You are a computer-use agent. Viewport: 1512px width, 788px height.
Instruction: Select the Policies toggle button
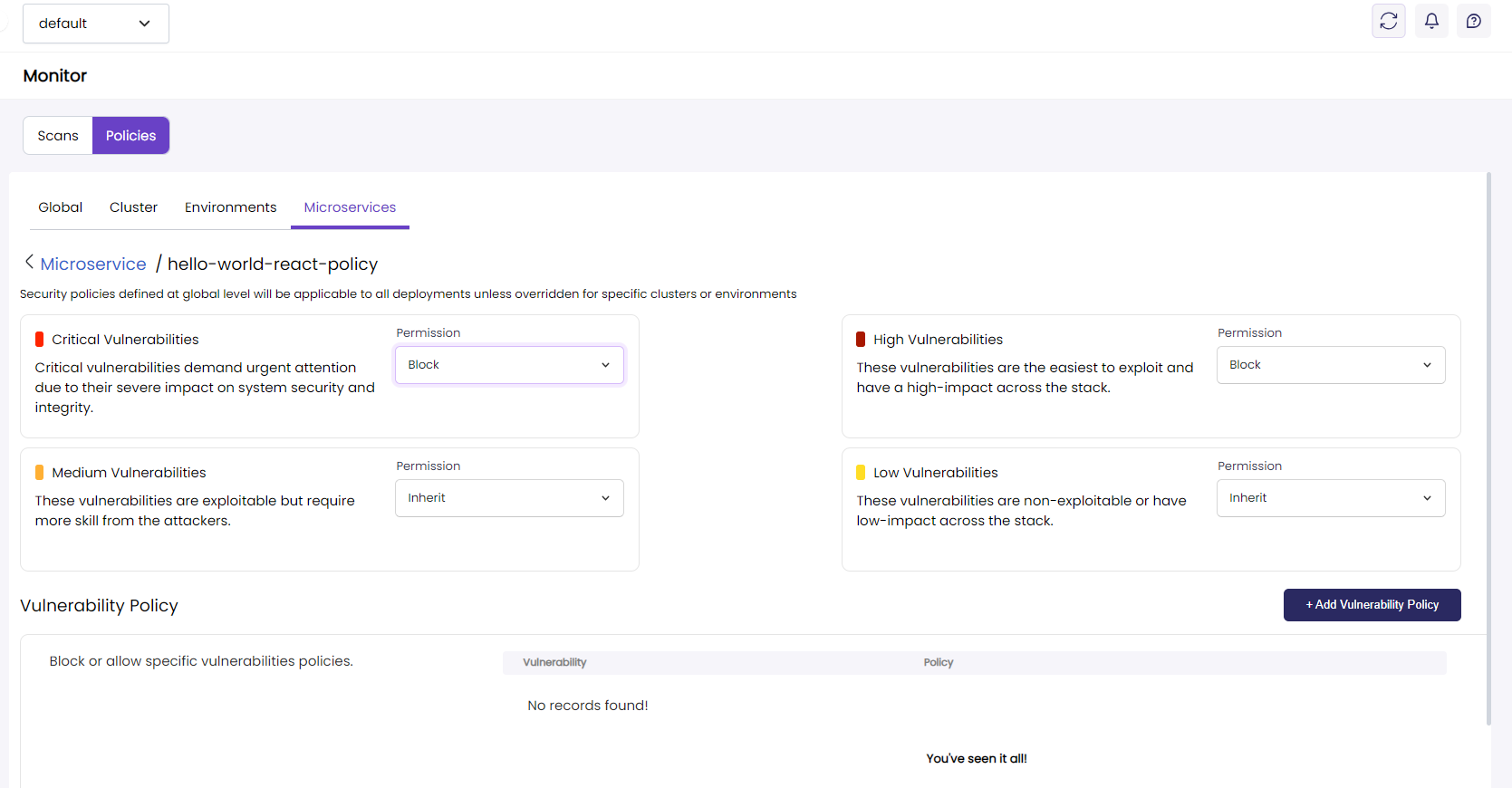pyautogui.click(x=130, y=136)
